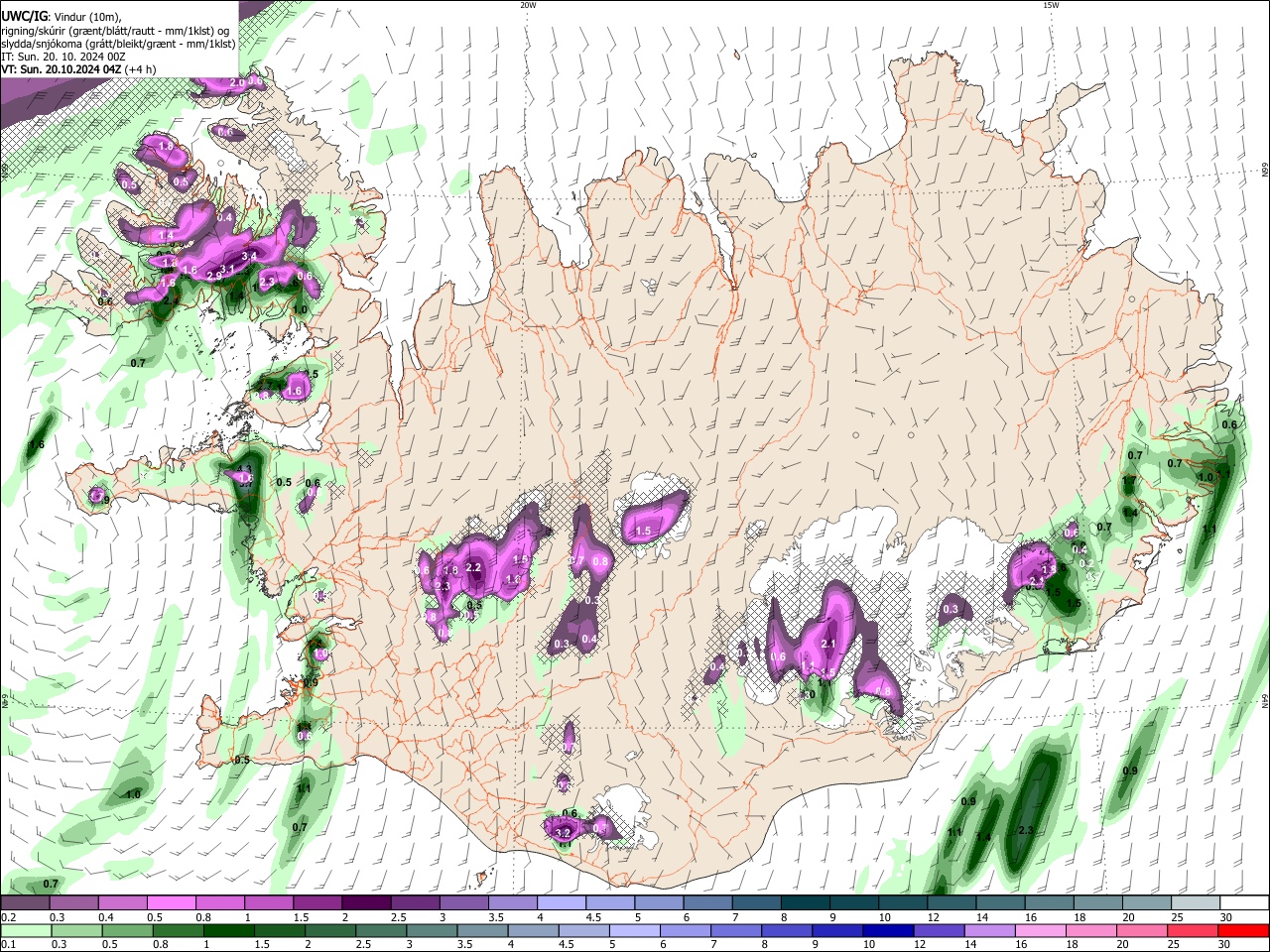Click the 66N latitude label on right edge

click(x=1265, y=170)
